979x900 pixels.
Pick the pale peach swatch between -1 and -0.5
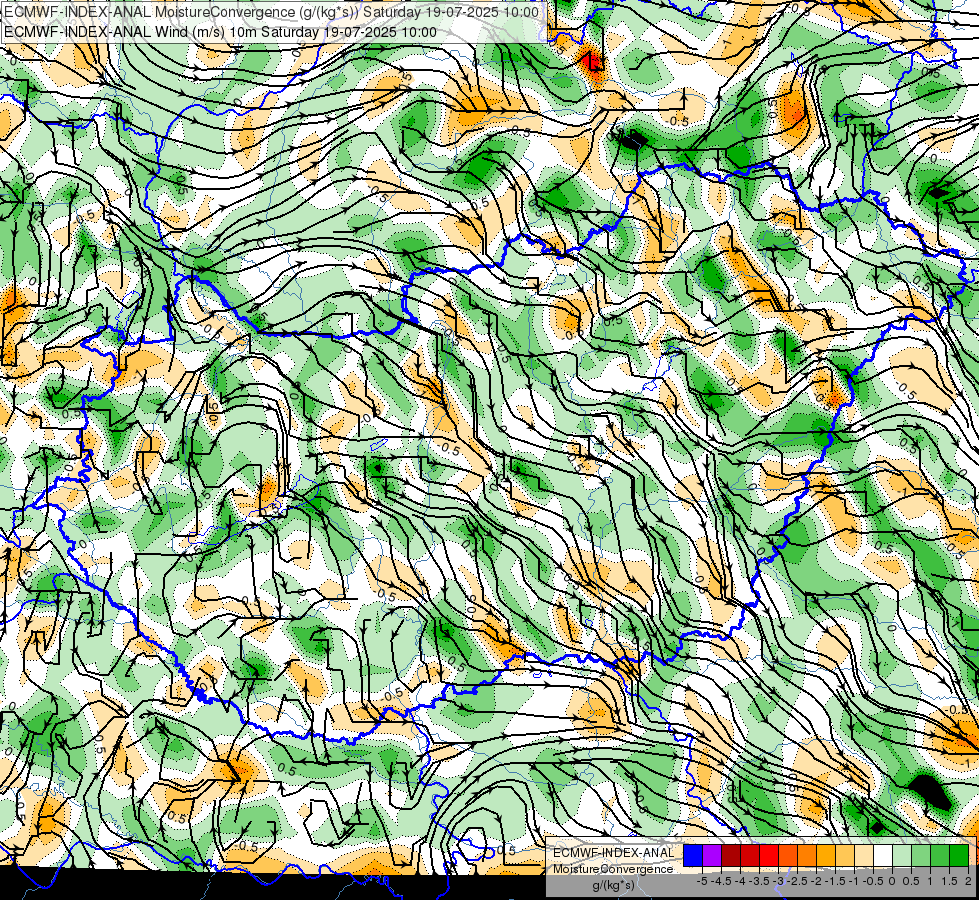click(x=864, y=856)
